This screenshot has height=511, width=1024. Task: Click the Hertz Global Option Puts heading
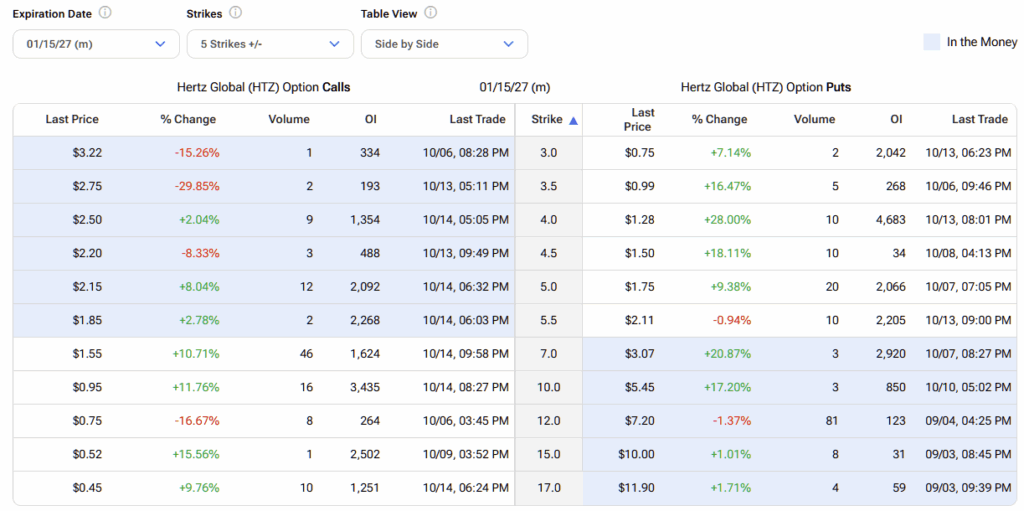765,87
